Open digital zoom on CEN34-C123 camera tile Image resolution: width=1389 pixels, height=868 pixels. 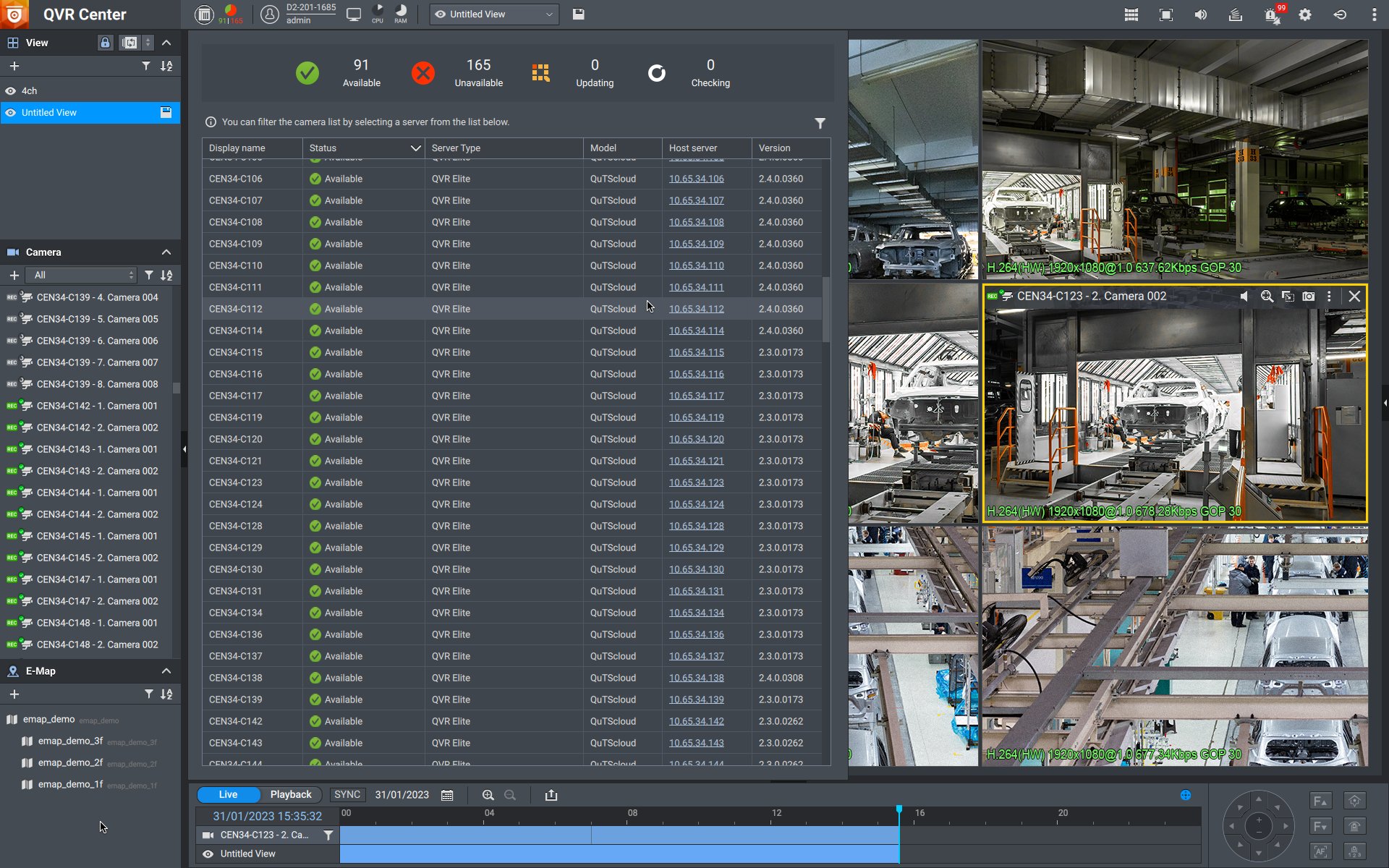[x=1267, y=296]
